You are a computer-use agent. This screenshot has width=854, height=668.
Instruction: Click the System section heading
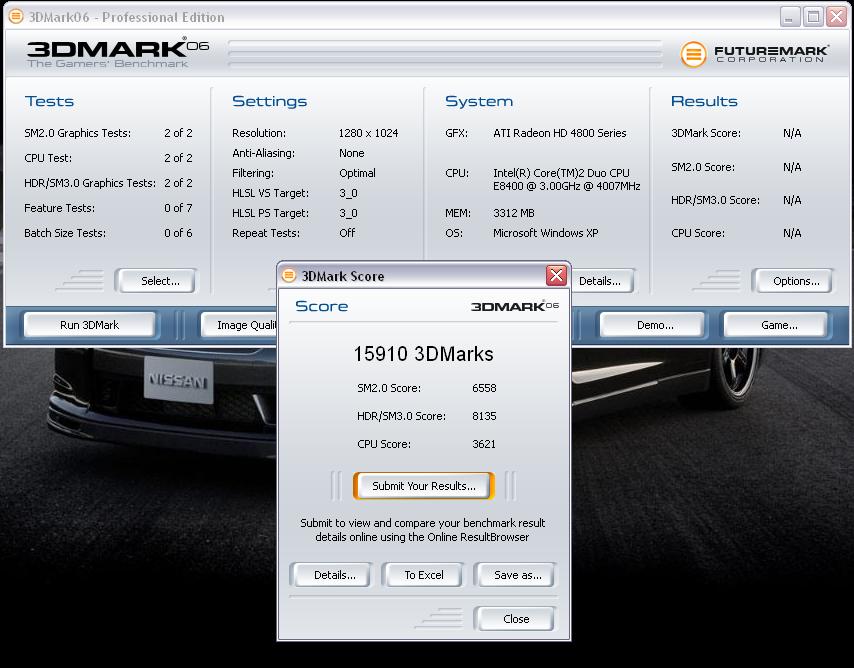[x=479, y=101]
